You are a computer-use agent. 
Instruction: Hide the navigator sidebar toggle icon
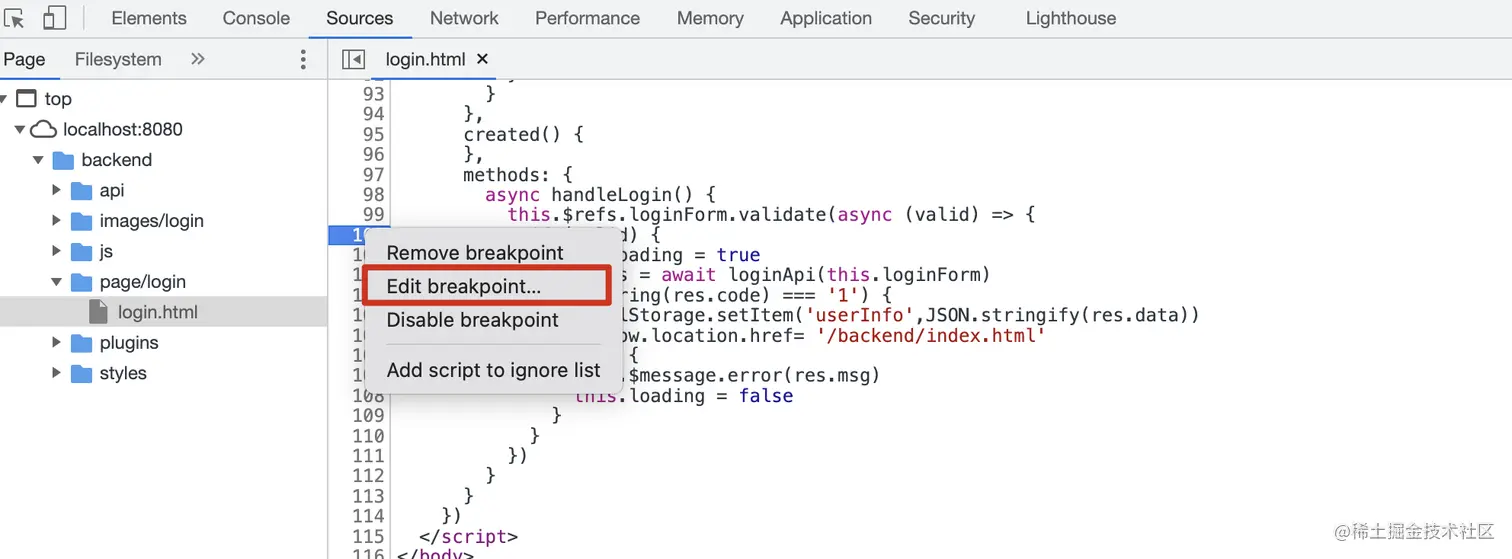[353, 59]
